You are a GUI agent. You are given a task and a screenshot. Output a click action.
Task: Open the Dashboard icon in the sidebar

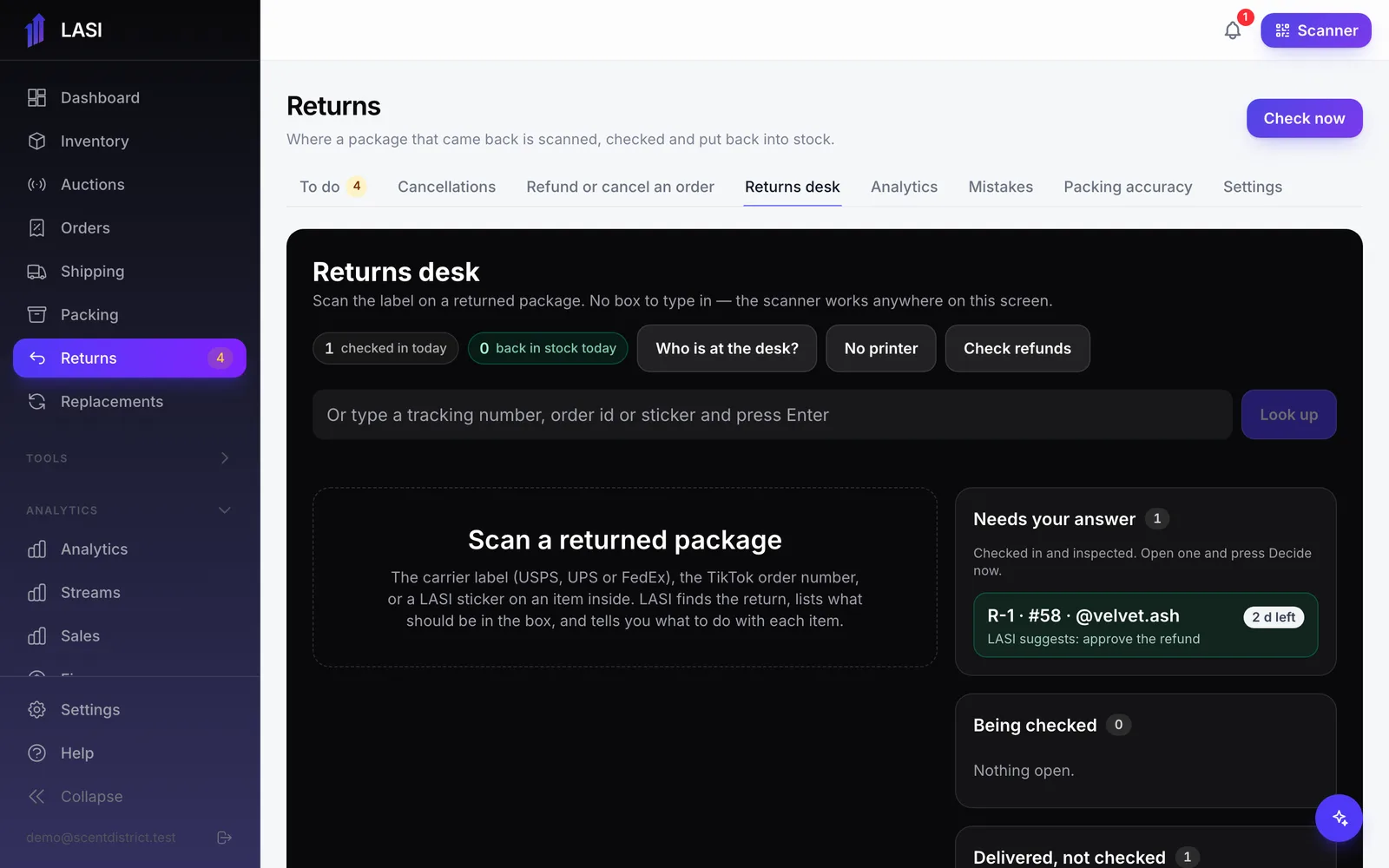(36, 98)
